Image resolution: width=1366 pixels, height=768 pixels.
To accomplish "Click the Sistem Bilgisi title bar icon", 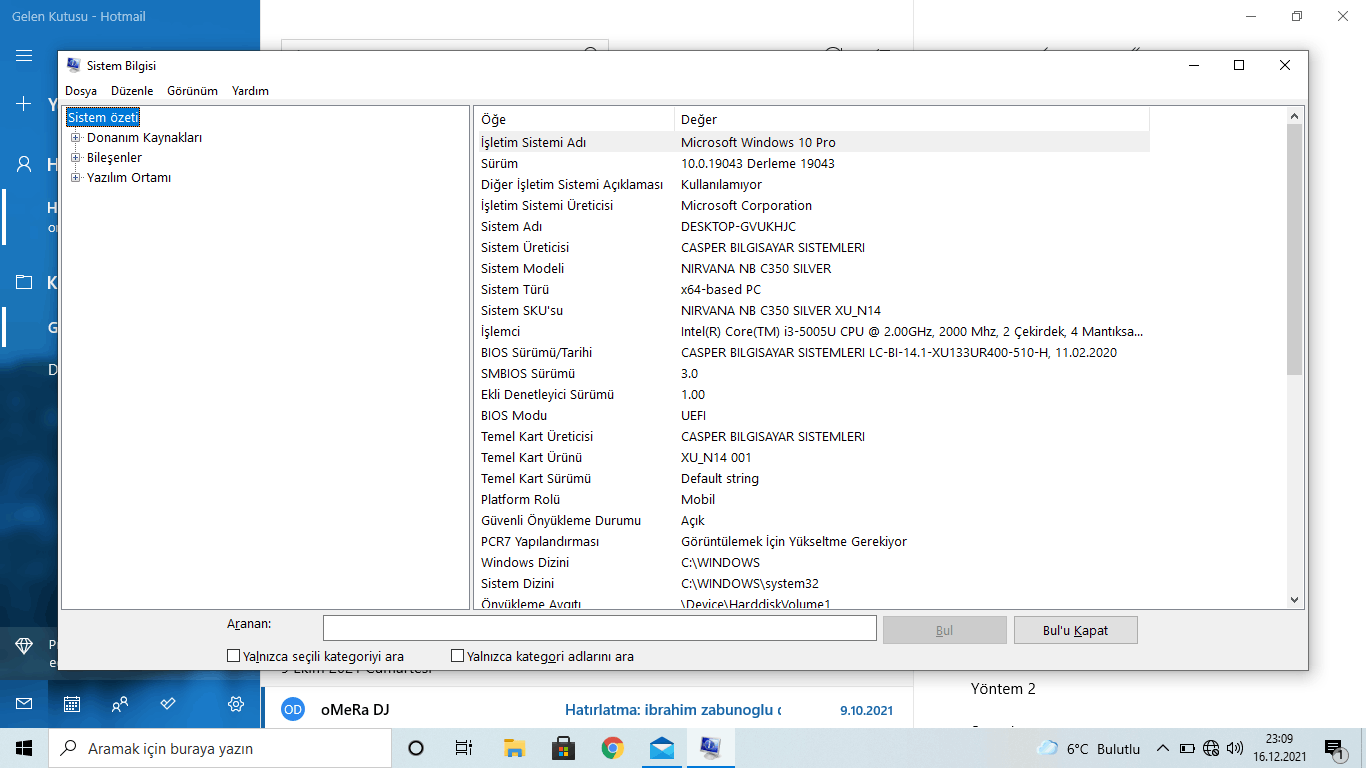I will [73, 65].
